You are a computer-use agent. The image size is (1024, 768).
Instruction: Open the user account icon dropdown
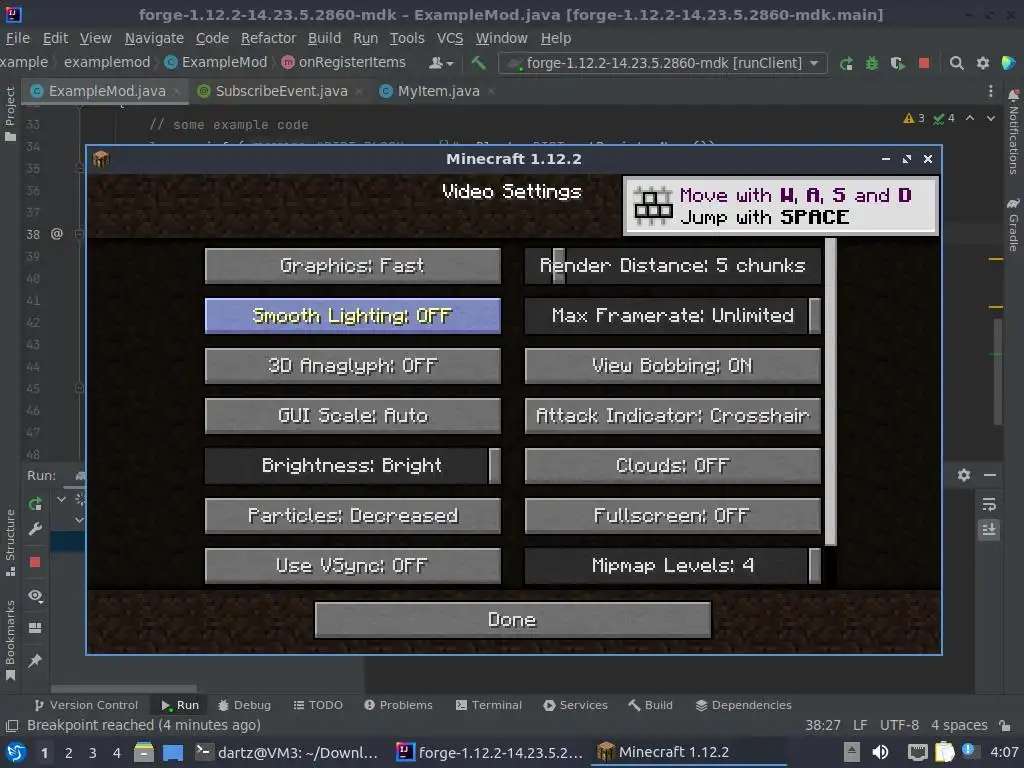tap(441, 63)
